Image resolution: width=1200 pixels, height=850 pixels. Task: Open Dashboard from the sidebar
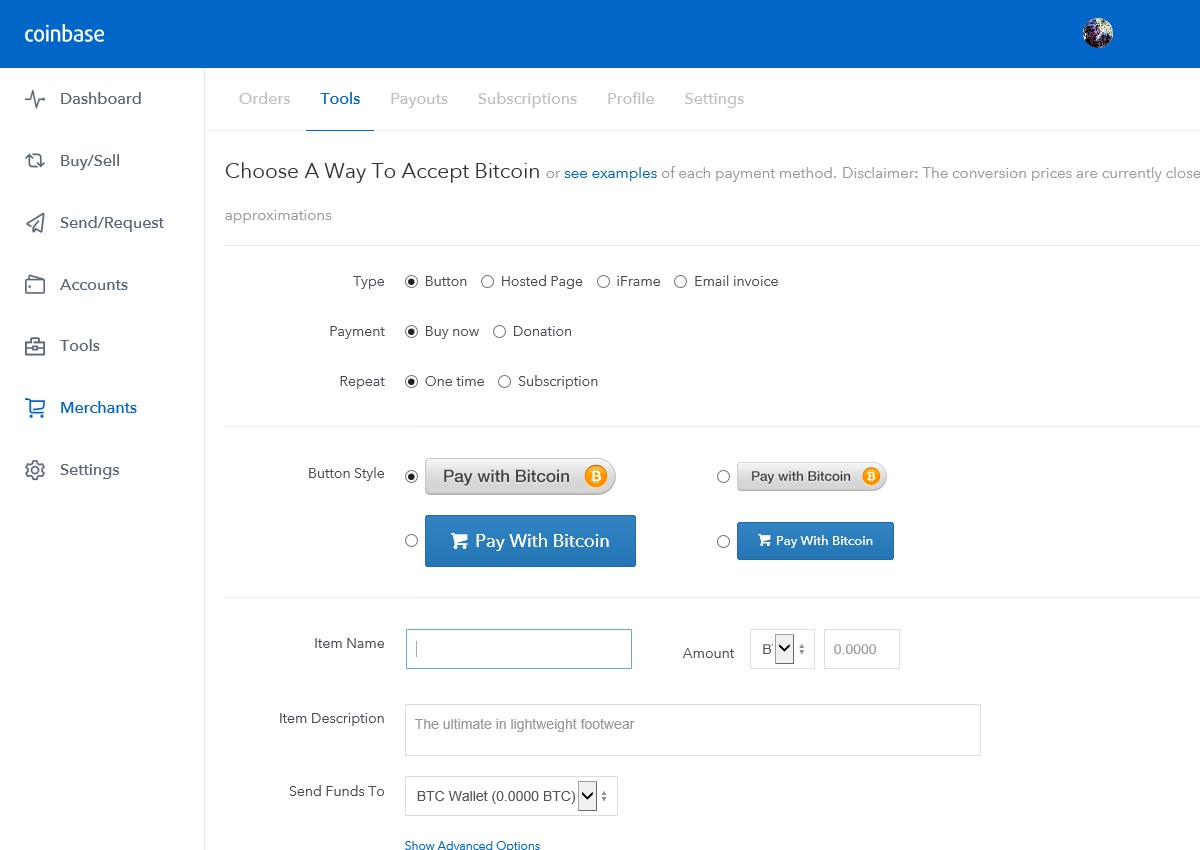coord(100,99)
